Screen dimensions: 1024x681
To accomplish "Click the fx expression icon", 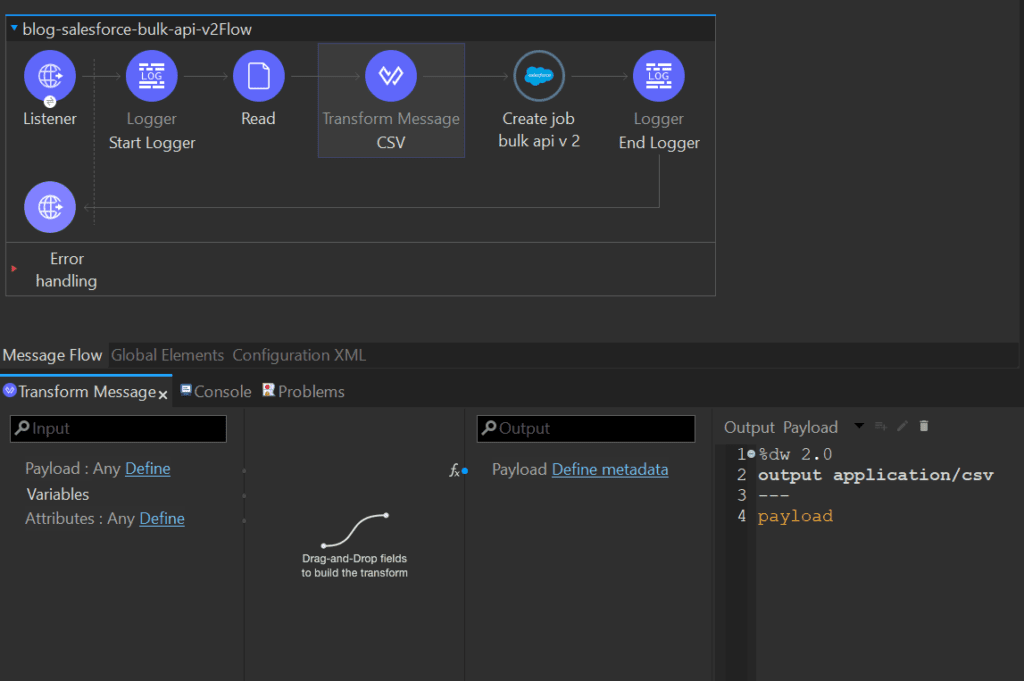I will point(455,471).
